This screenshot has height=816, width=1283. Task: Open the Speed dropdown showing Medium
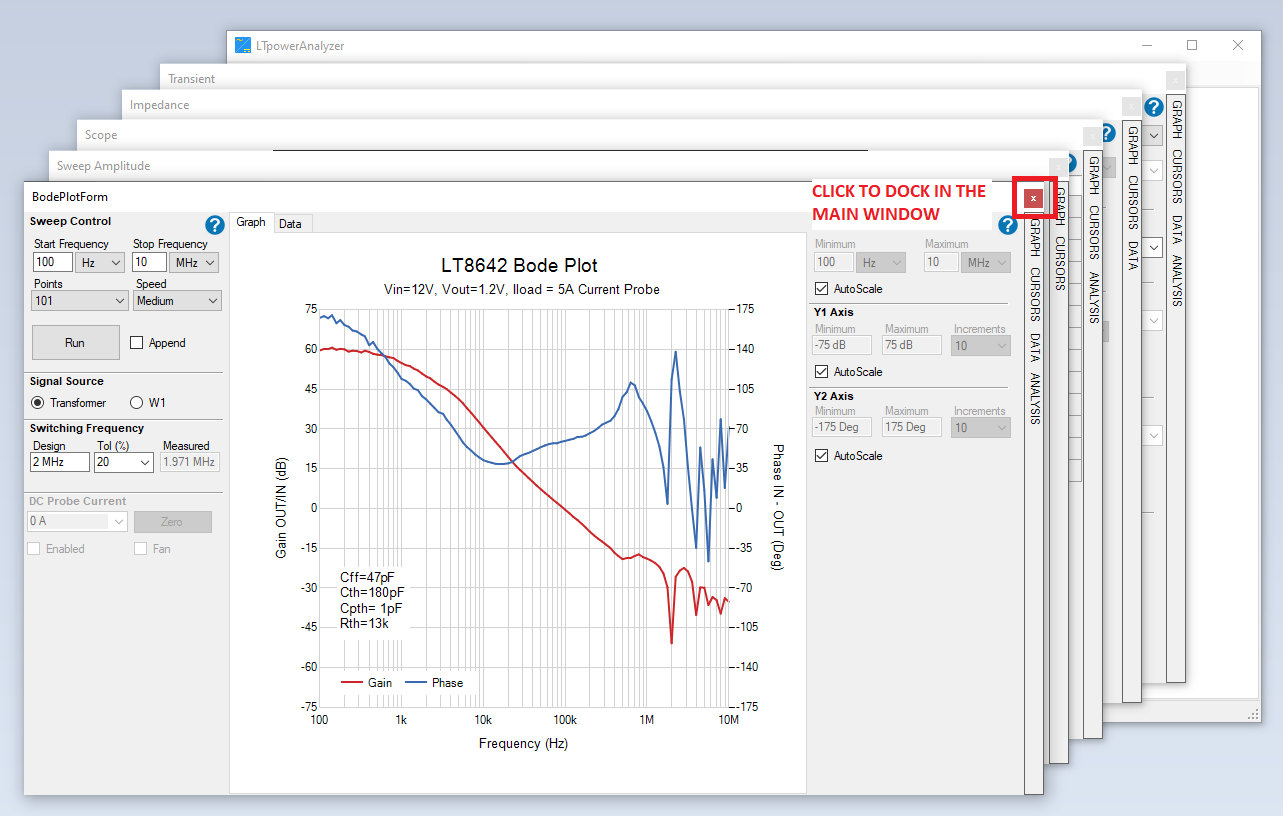click(177, 300)
